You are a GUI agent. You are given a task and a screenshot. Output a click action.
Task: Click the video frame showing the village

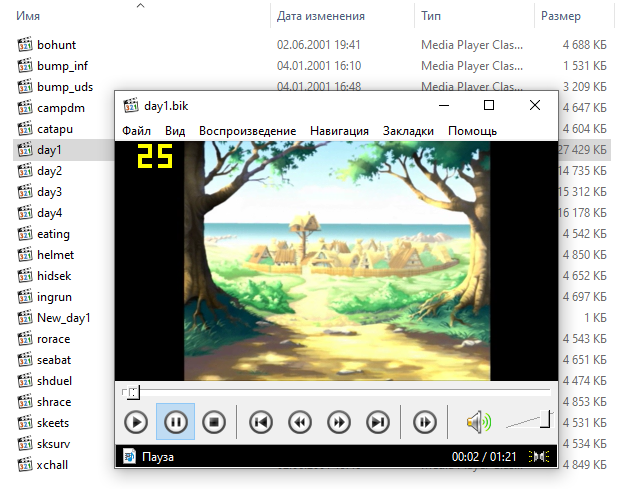[337, 261]
